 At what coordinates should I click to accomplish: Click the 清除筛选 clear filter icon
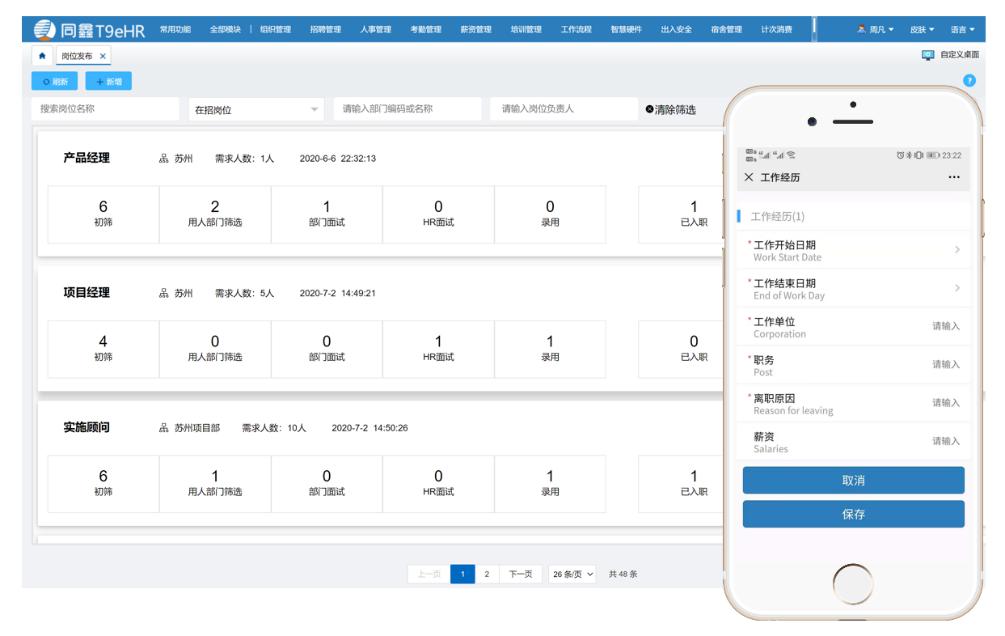[x=650, y=110]
